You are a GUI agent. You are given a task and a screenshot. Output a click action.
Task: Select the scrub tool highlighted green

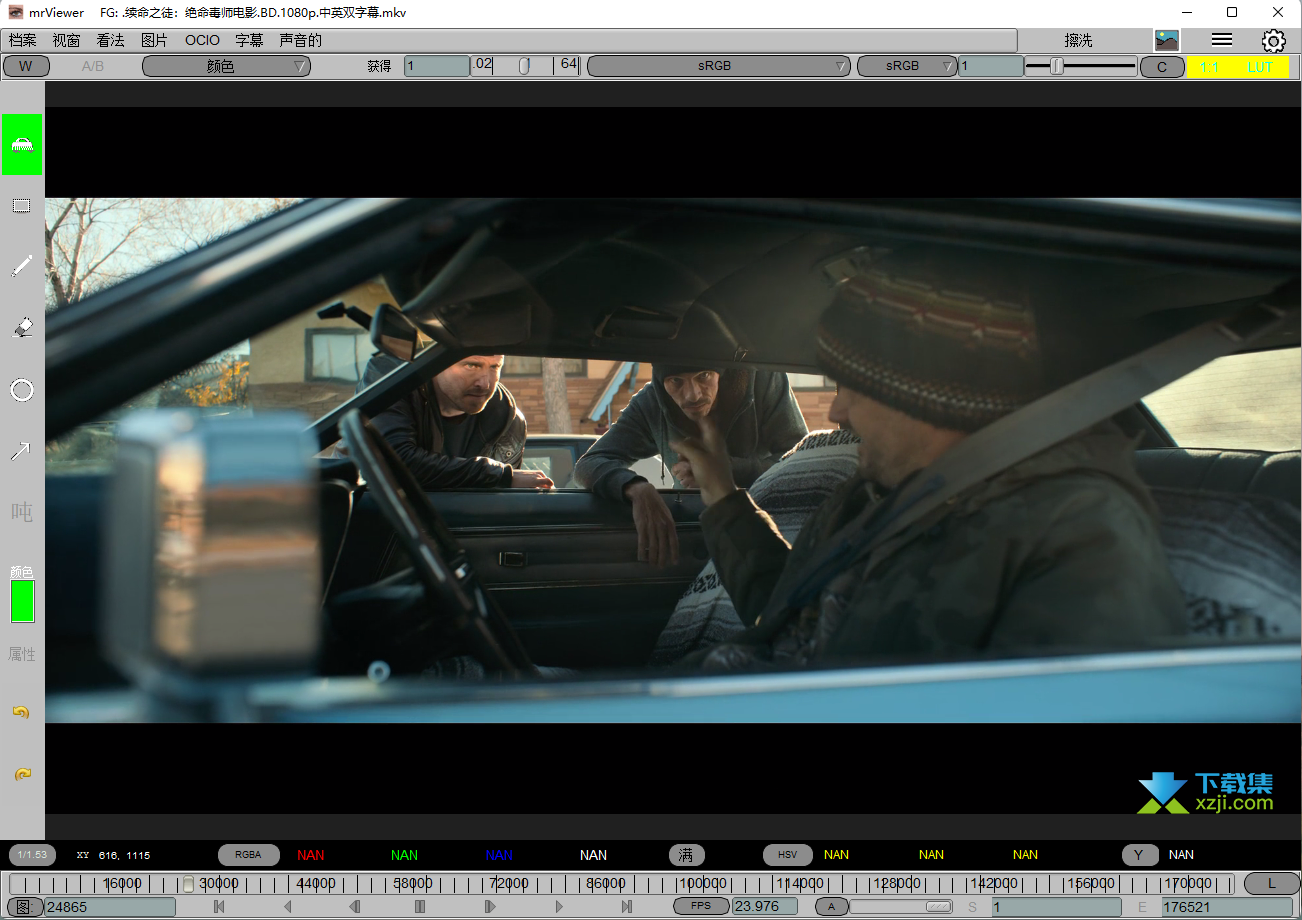pyautogui.click(x=22, y=144)
